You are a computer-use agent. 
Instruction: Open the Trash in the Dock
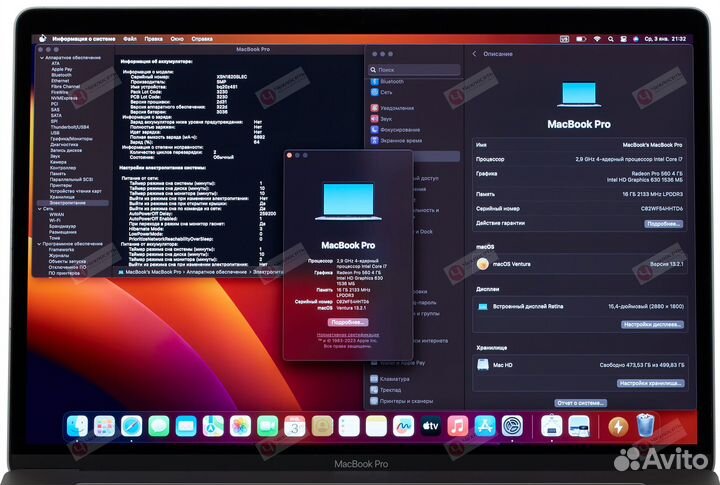pos(645,426)
